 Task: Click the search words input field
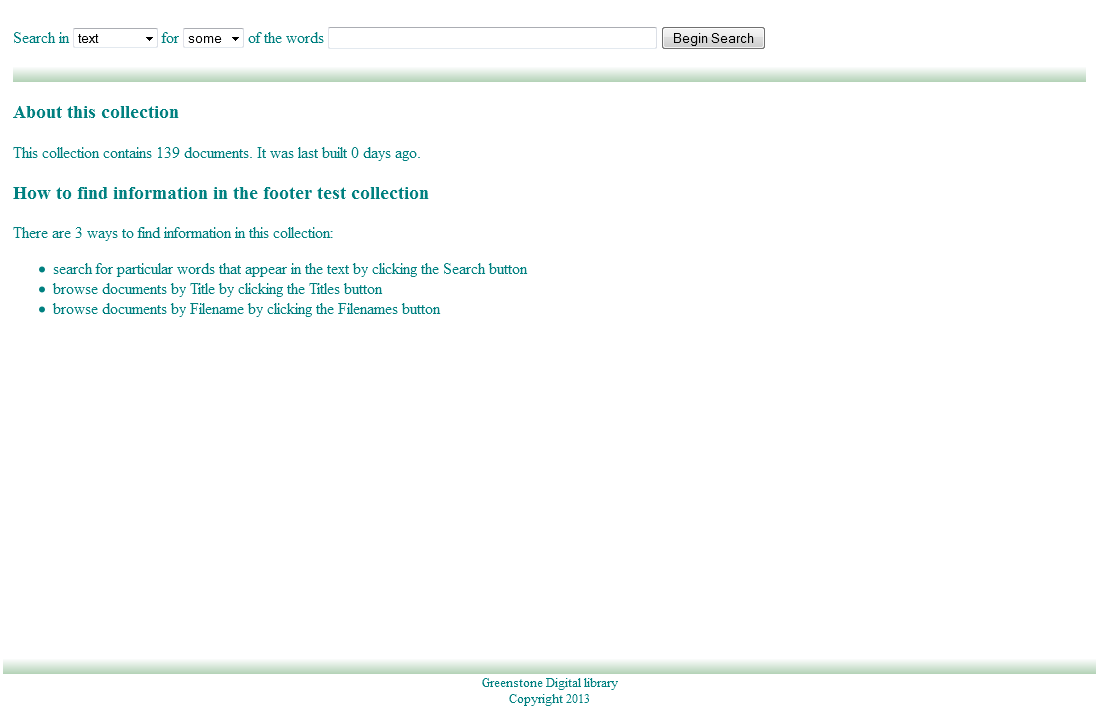[492, 38]
